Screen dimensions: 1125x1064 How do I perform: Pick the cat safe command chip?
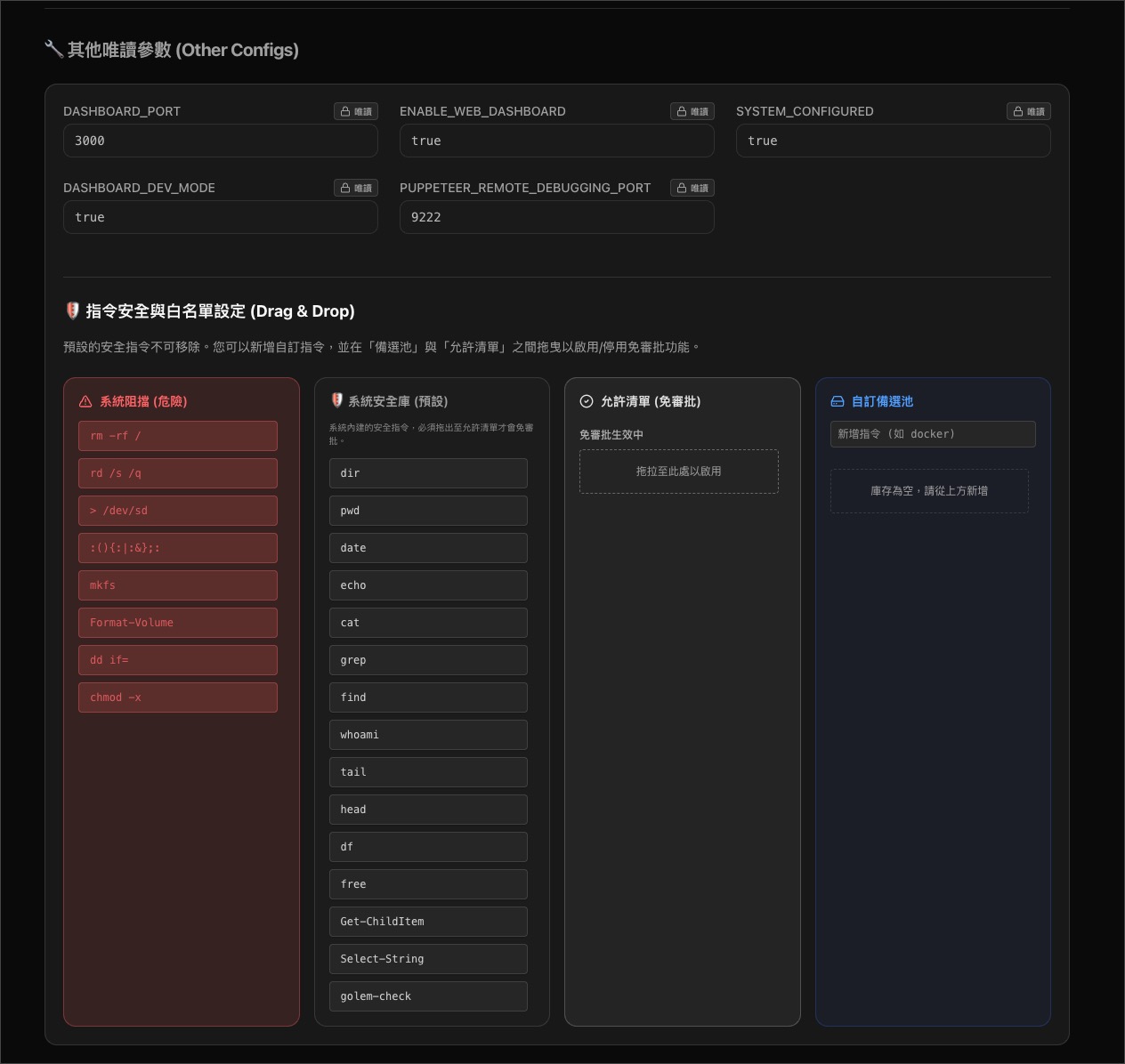(x=428, y=623)
